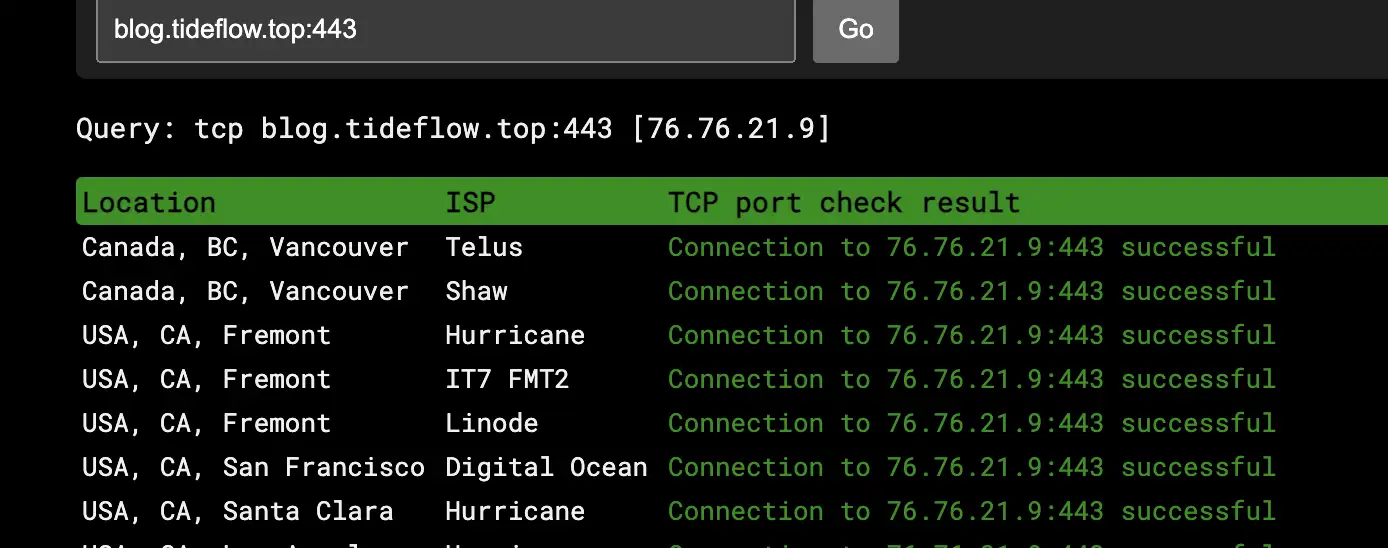1388x548 pixels.
Task: Click the Vancouver location in the Shaw row
Action: click(x=245, y=291)
